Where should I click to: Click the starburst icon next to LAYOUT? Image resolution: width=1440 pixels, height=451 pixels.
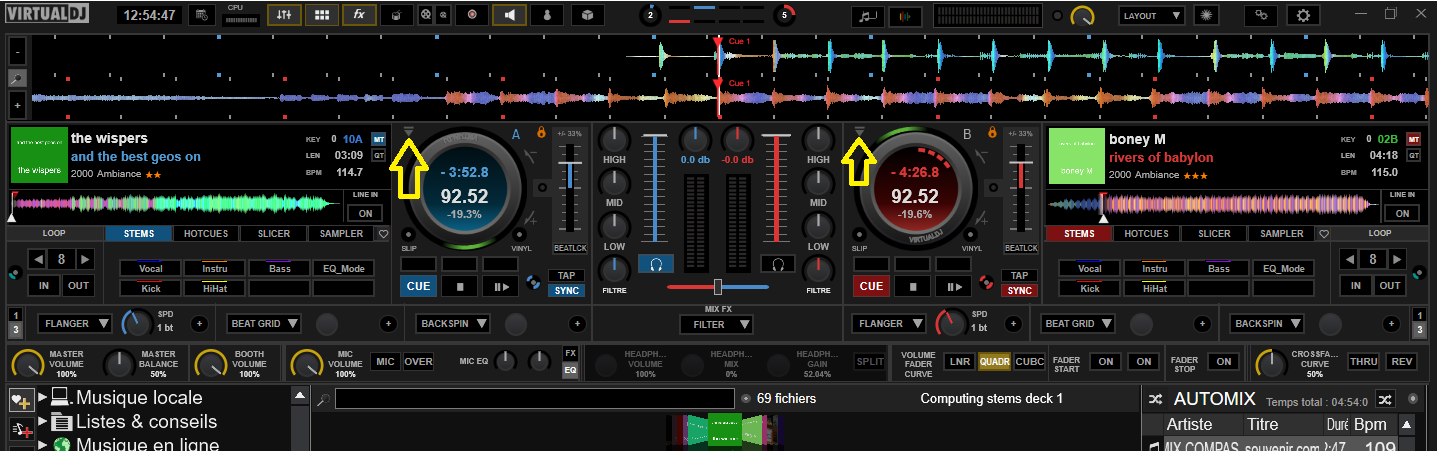pos(1206,16)
